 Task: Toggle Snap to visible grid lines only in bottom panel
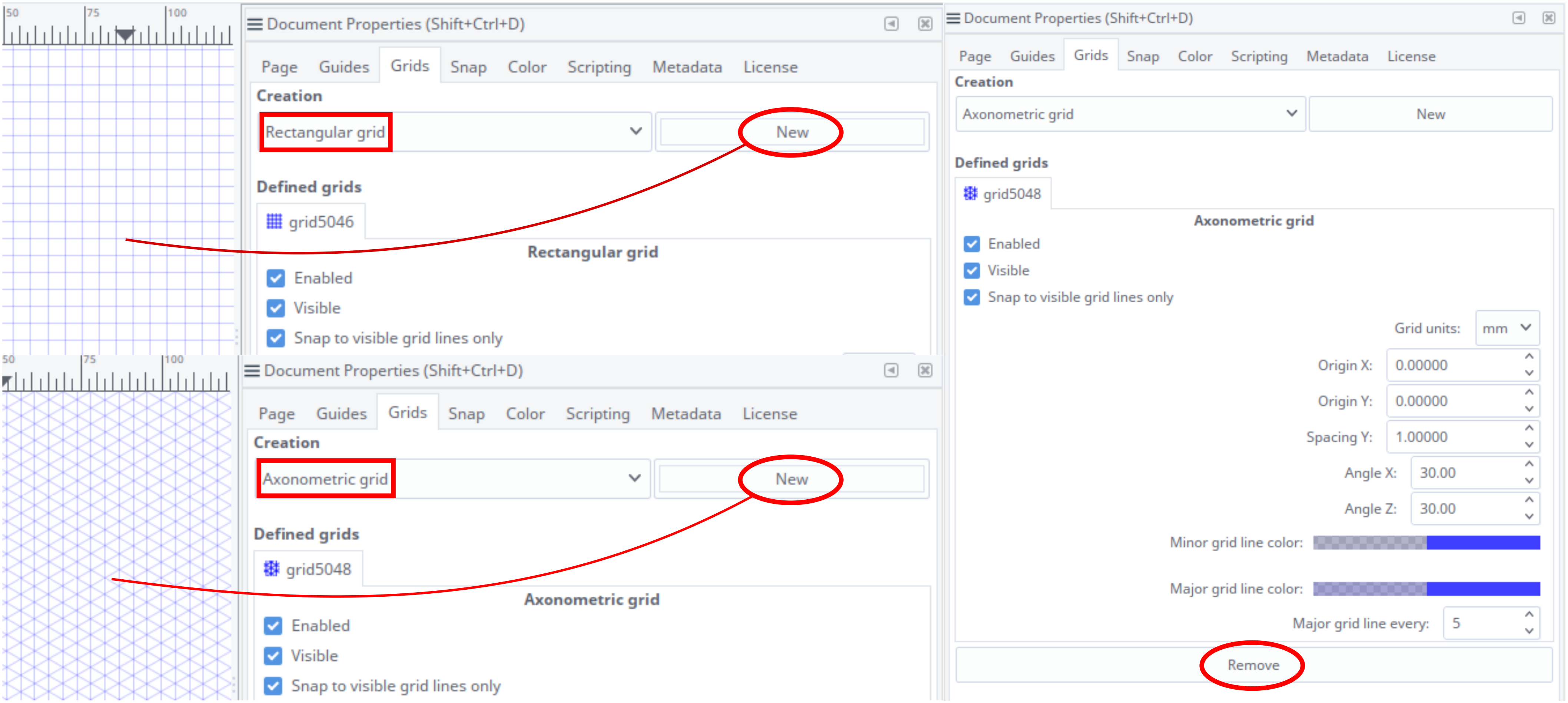273,686
